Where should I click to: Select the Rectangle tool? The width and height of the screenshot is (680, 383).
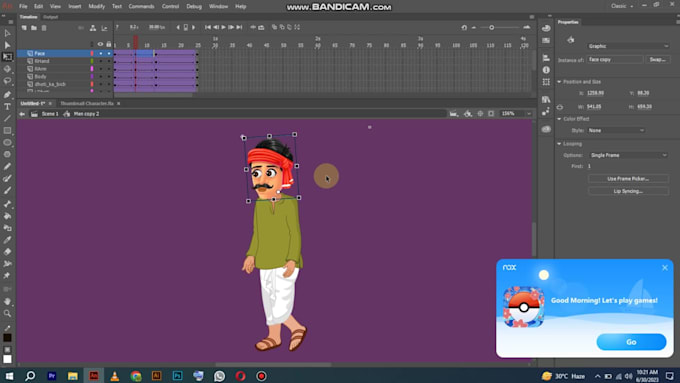7,131
